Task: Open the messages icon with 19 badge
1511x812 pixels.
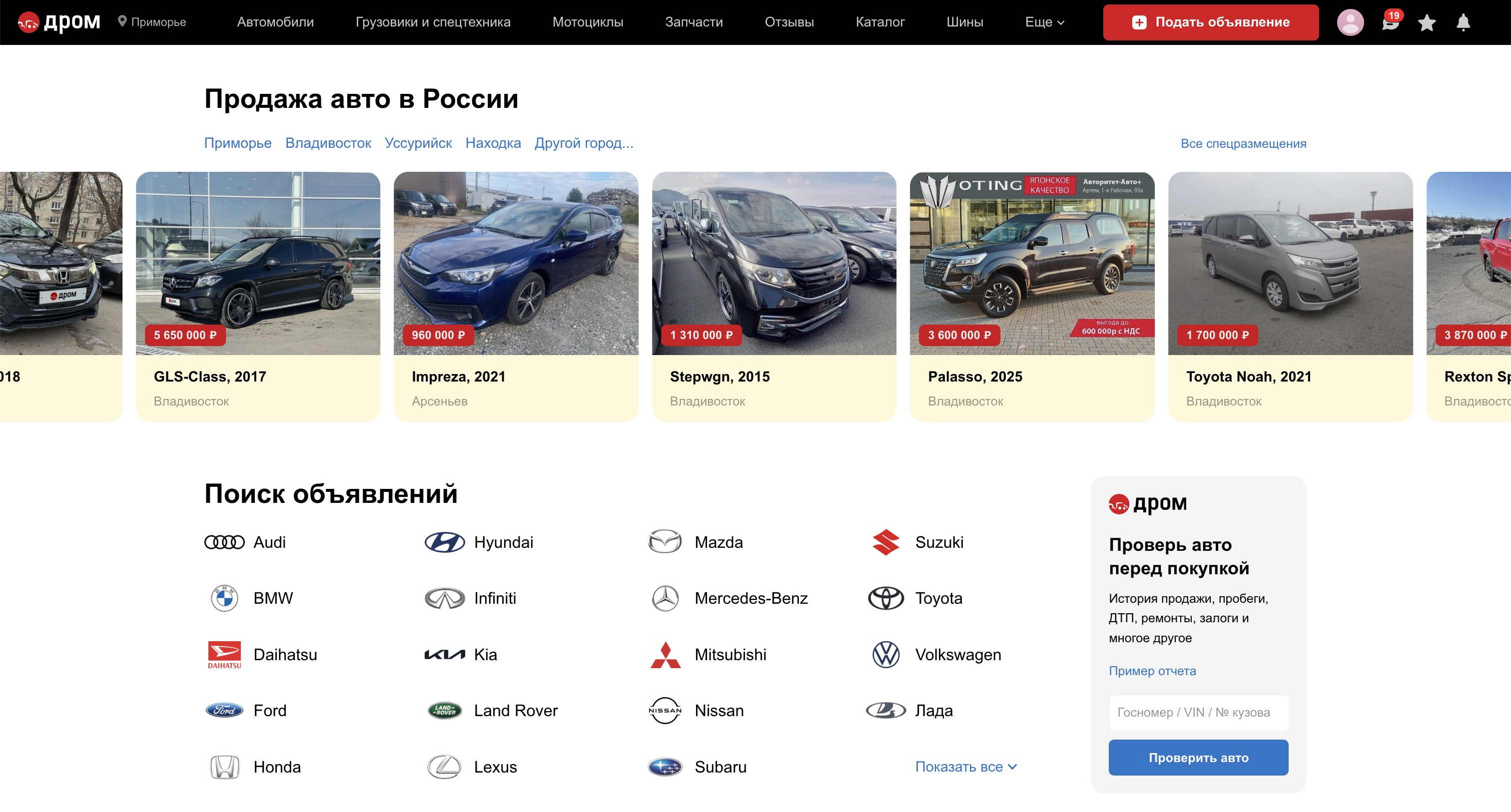Action: click(x=1389, y=23)
